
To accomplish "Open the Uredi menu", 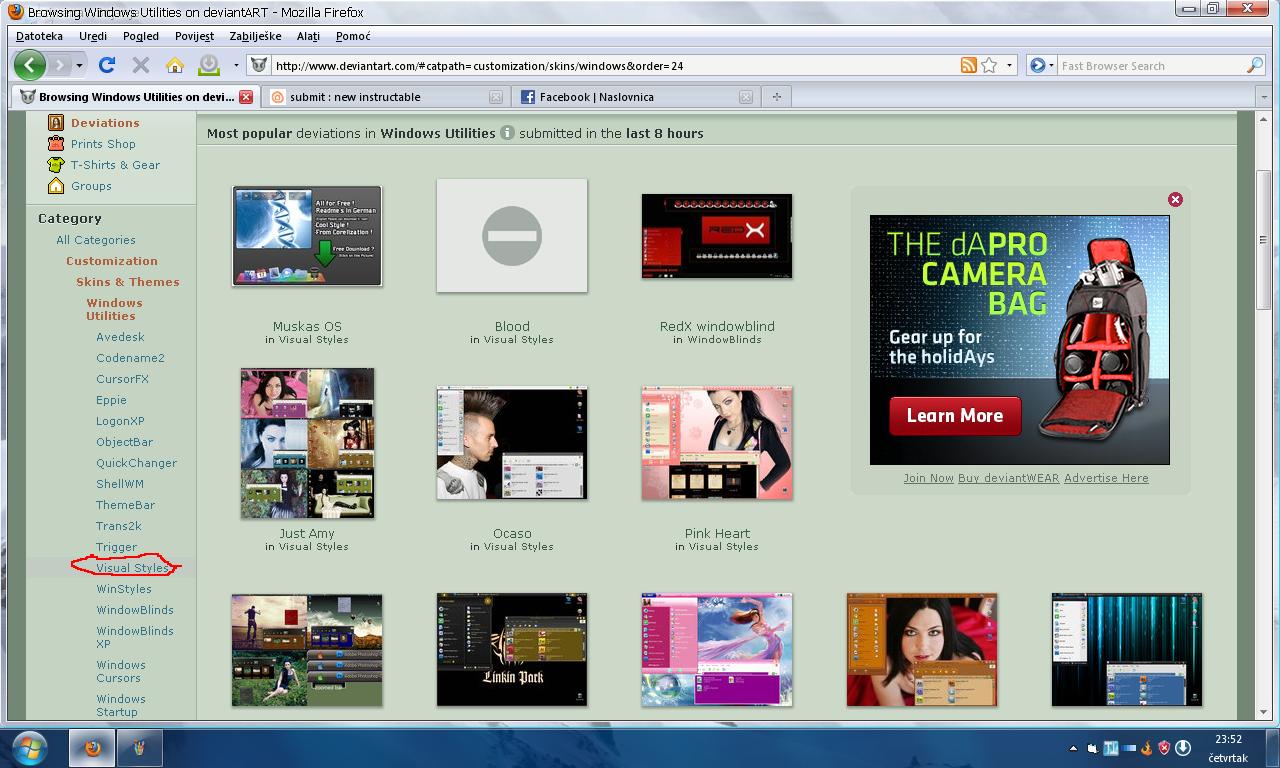I will [x=93, y=36].
